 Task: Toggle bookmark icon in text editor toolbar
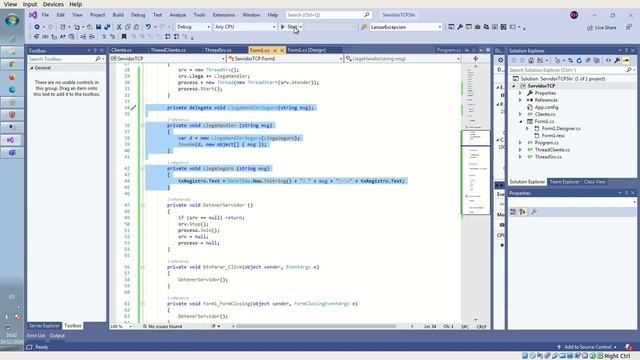[x=124, y=37]
